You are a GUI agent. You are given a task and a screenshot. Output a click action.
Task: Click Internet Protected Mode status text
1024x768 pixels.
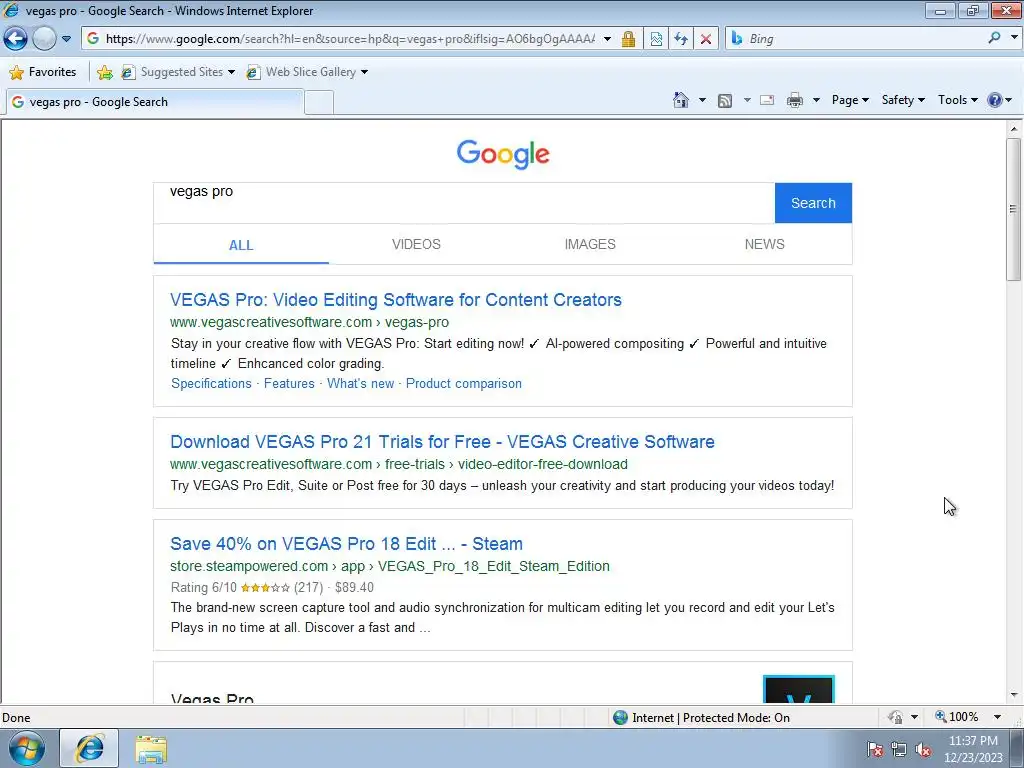tap(711, 718)
